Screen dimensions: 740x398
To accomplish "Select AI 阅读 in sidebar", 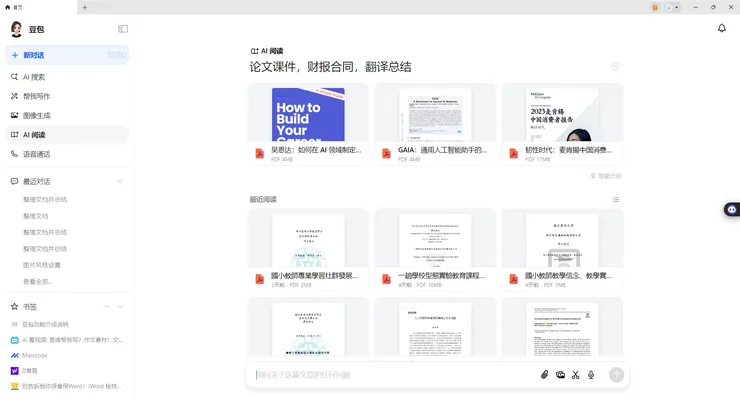I will tap(67, 135).
